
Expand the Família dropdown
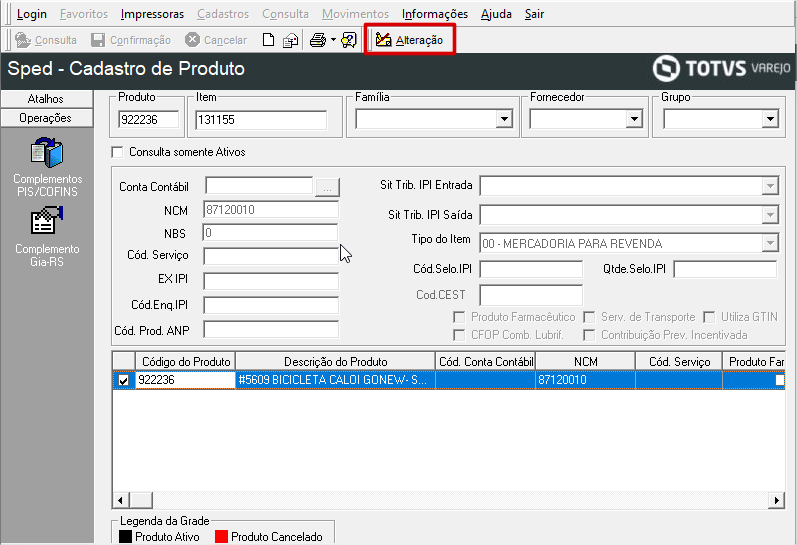point(504,119)
